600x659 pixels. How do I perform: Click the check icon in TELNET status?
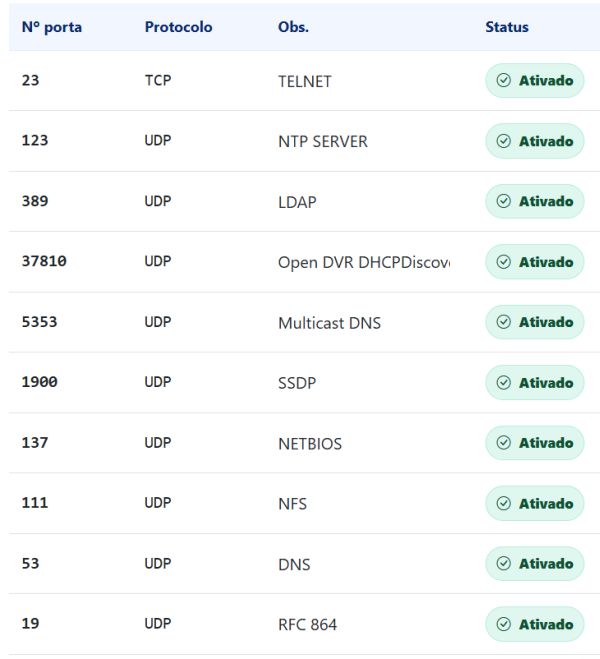click(504, 81)
